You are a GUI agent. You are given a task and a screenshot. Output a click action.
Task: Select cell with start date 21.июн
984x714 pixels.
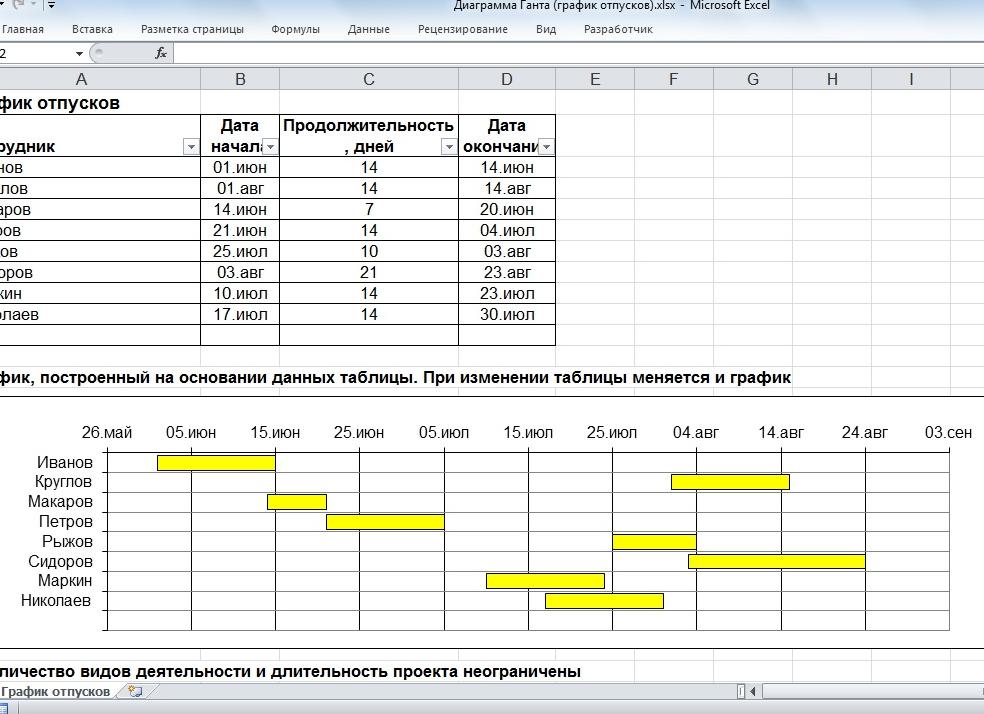click(x=240, y=230)
